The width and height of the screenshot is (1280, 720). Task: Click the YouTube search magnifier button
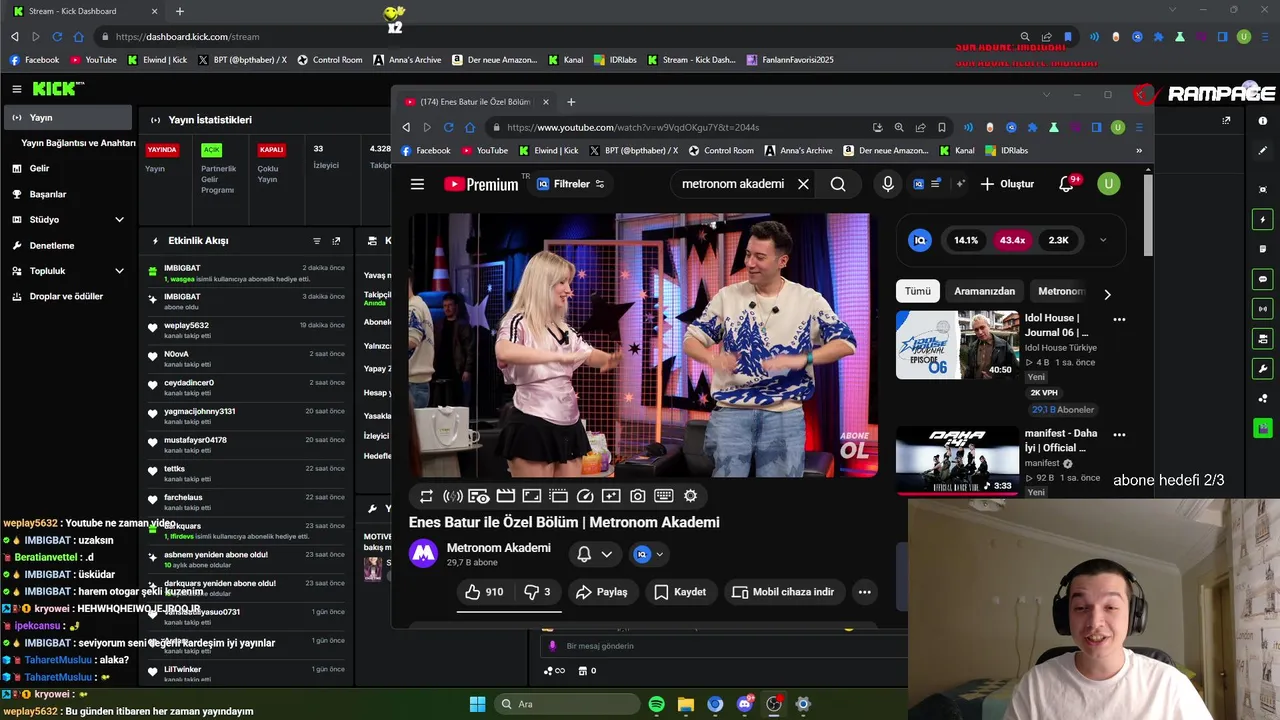pyautogui.click(x=838, y=184)
